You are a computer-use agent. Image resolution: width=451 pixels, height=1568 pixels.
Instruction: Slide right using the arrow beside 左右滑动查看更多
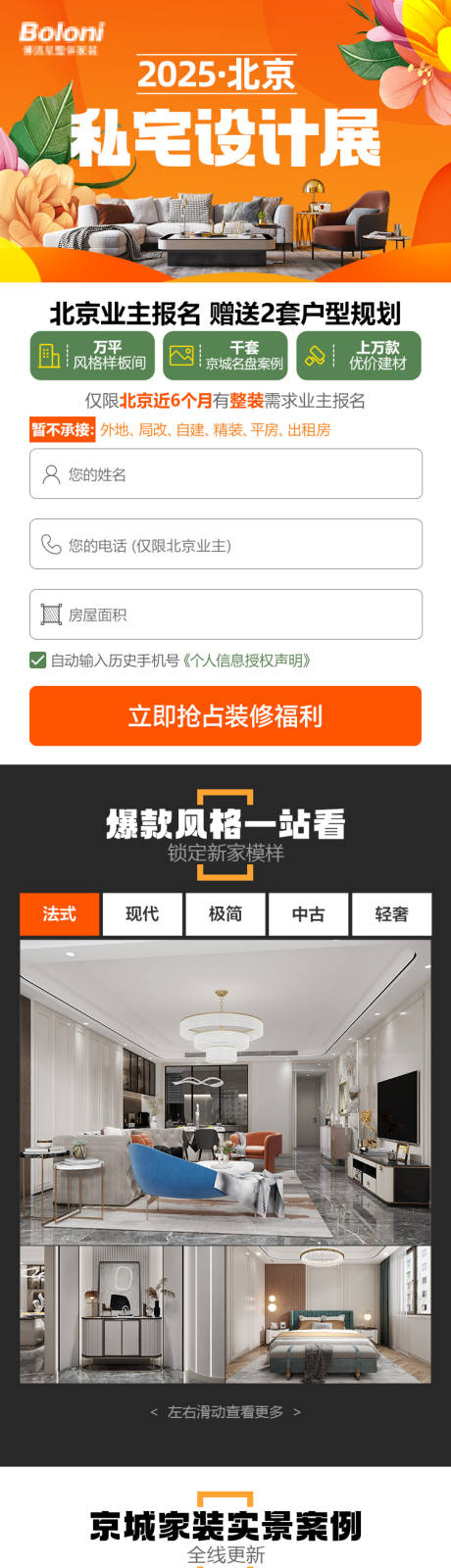297,1412
